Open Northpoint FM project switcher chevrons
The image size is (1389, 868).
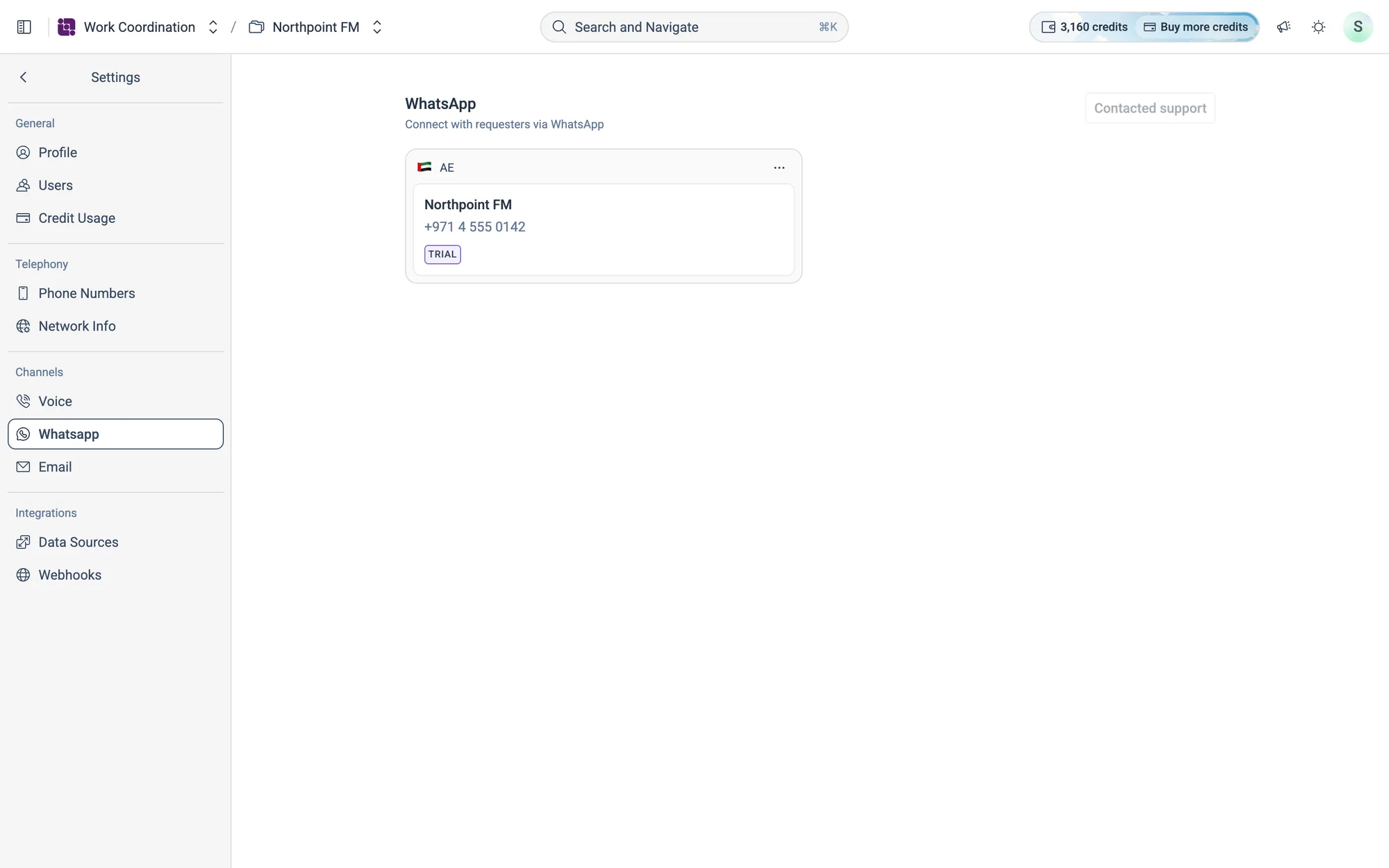pyautogui.click(x=377, y=27)
